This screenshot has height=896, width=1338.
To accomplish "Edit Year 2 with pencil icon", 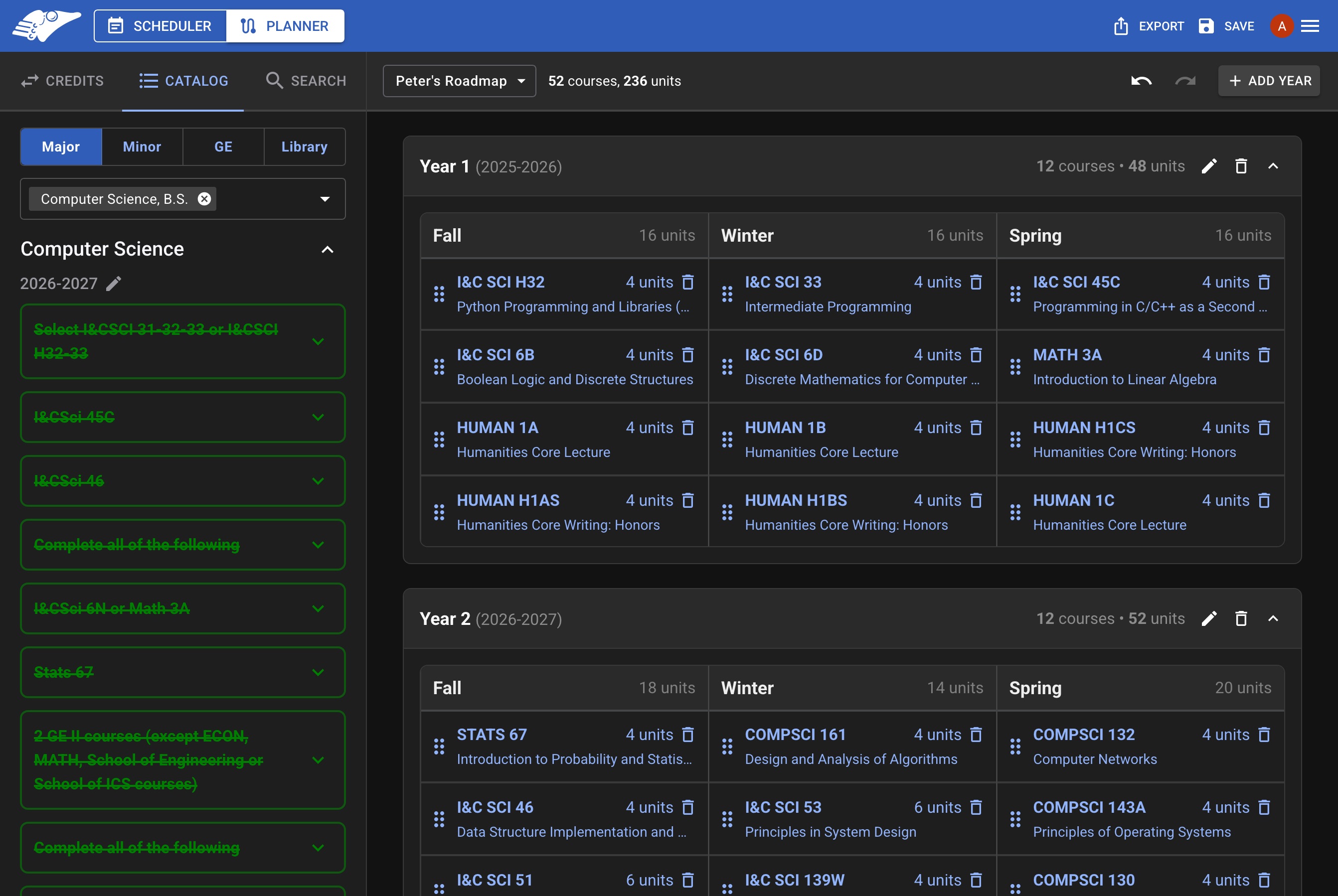I will (x=1209, y=618).
